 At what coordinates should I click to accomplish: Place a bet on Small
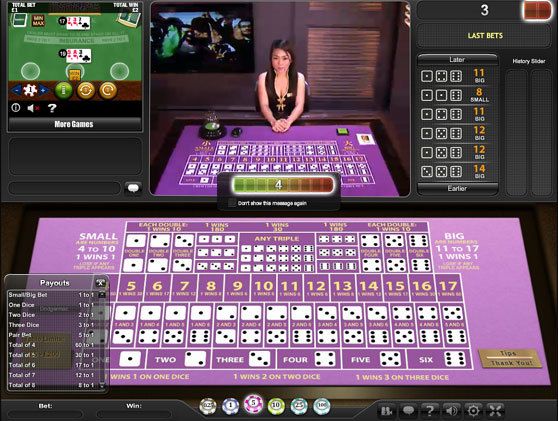98,251
